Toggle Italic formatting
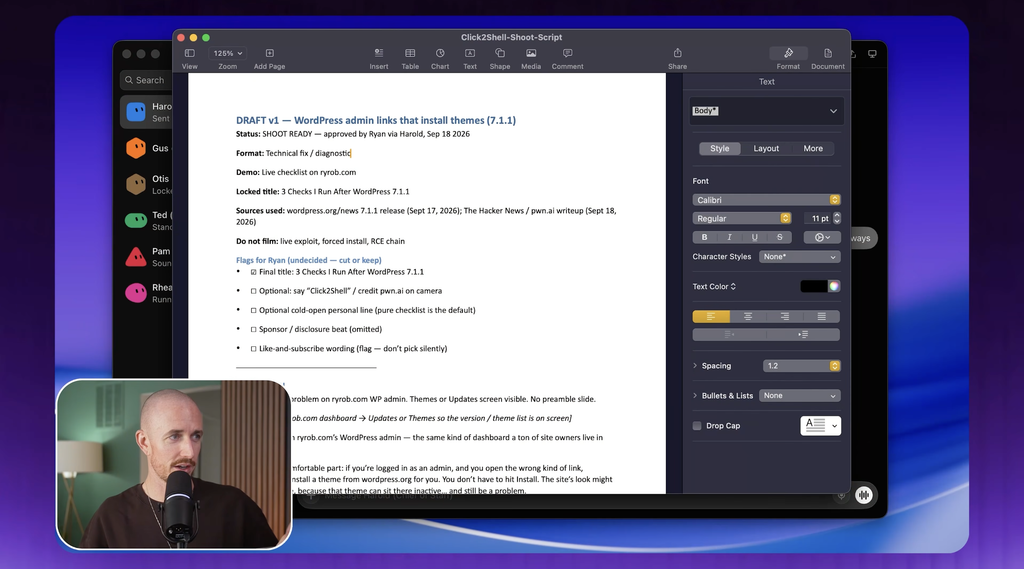1024x569 pixels. click(729, 237)
